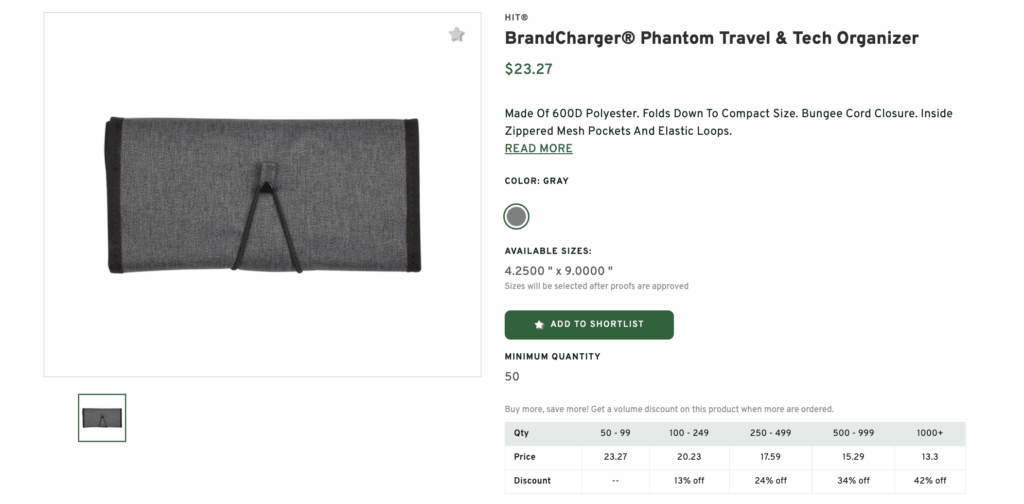The height and width of the screenshot is (504, 1024).
Task: Click the main gray organizer product image
Action: [262, 195]
